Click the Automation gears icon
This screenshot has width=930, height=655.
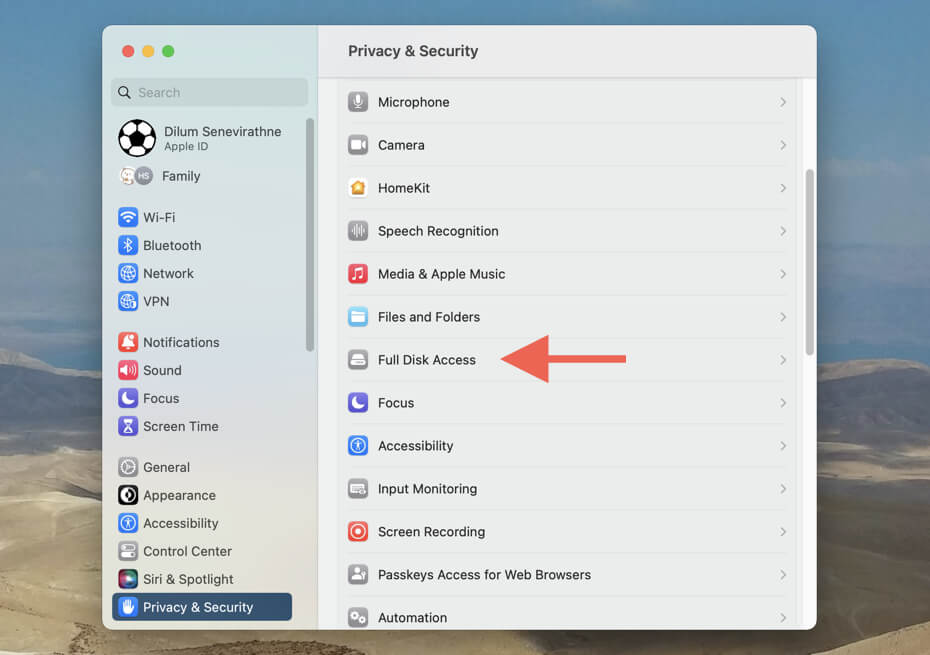coord(358,618)
